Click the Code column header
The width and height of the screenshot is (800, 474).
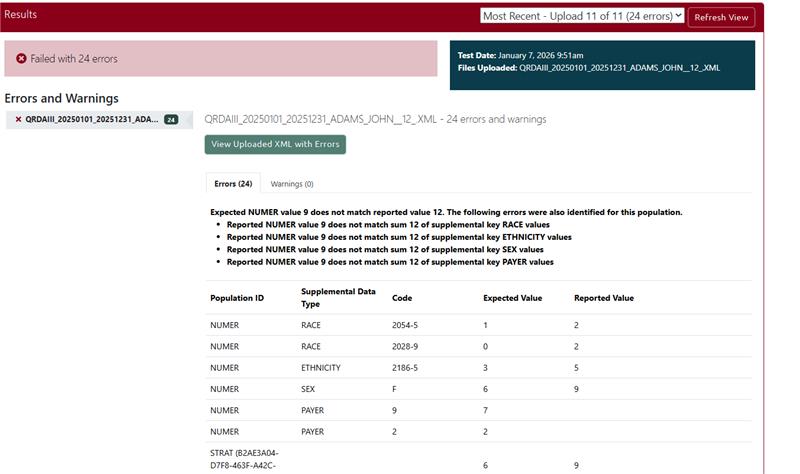point(402,298)
